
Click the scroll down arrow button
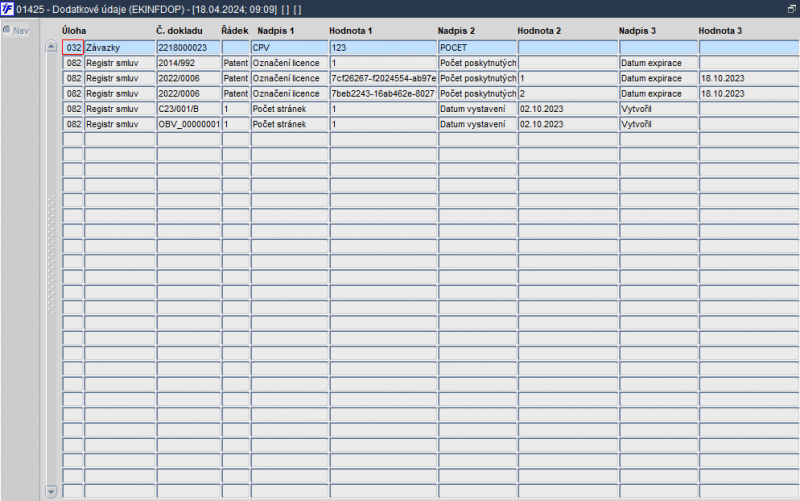(51, 491)
